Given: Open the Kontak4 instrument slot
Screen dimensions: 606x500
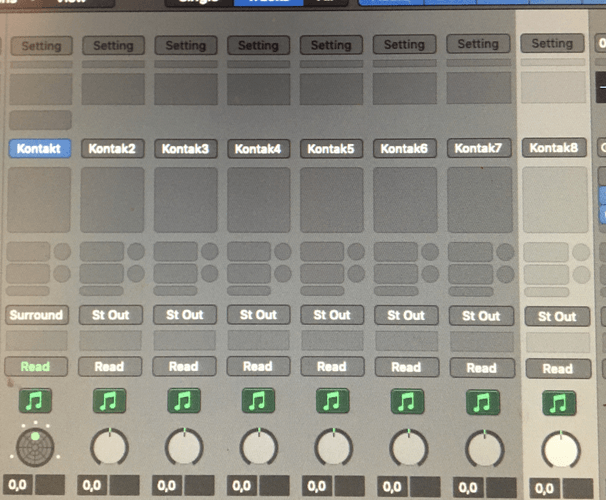Looking at the screenshot, I should click(x=258, y=149).
